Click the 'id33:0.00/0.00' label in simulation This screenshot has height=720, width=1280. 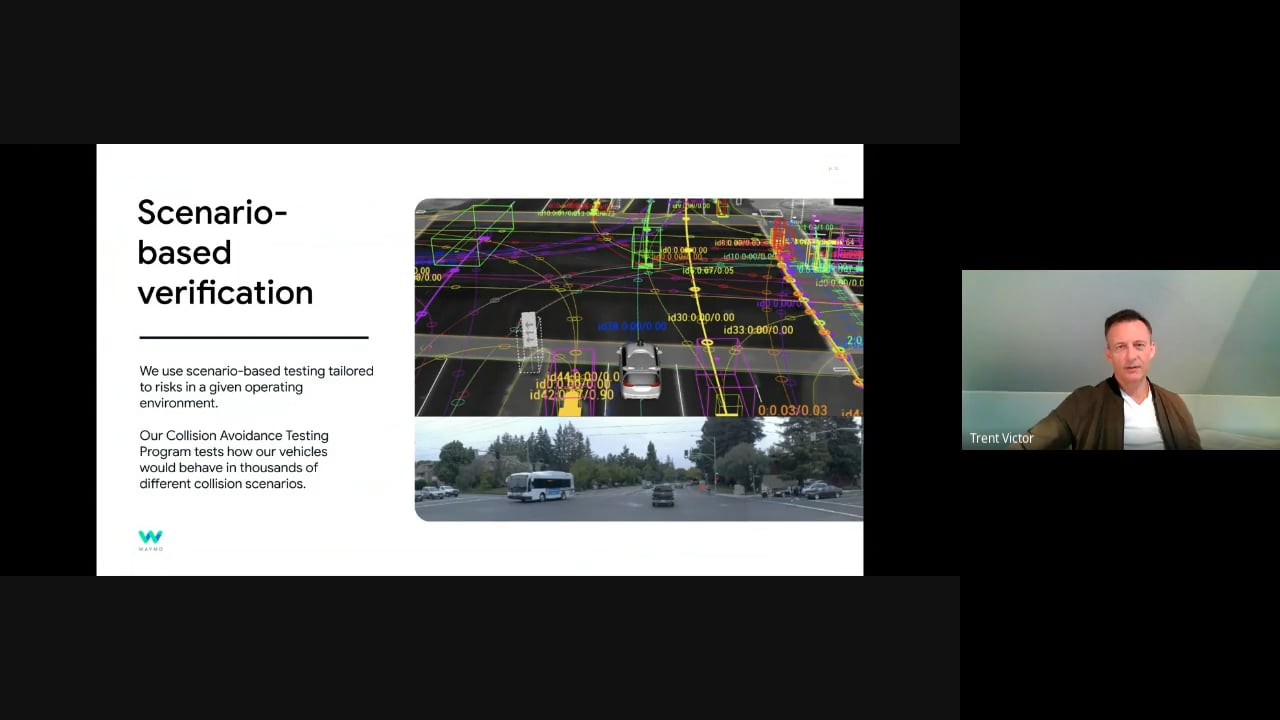tap(757, 330)
